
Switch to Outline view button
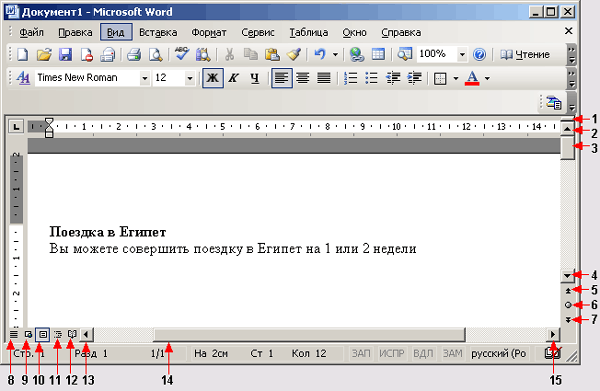click(57, 334)
